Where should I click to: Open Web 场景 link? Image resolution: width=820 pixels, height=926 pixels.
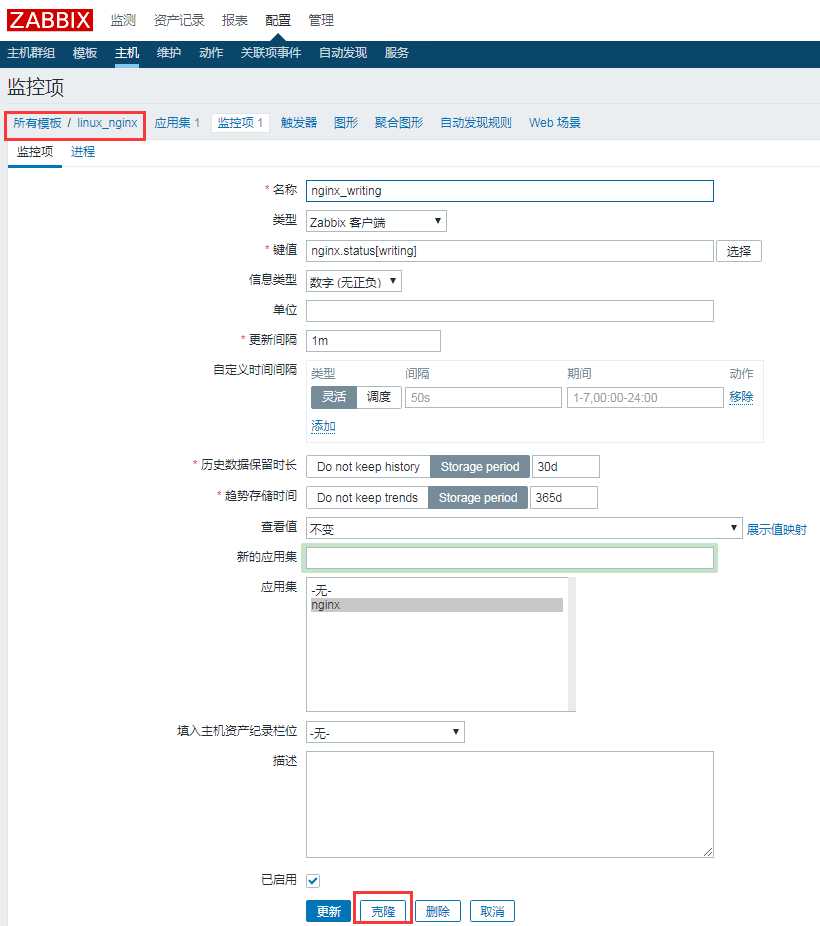[x=554, y=123]
